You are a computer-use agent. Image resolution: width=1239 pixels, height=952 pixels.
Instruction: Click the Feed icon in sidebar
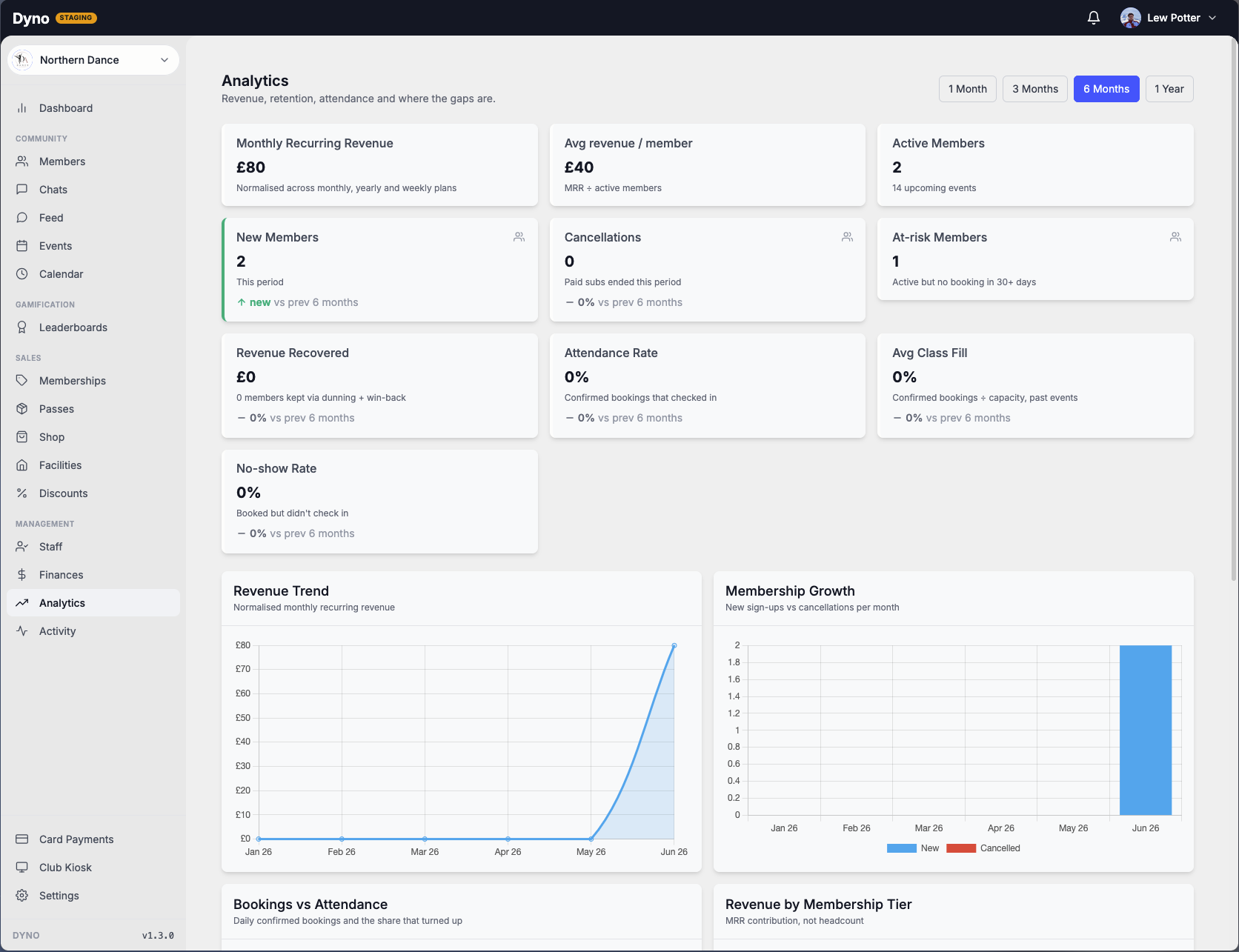pyautogui.click(x=22, y=218)
